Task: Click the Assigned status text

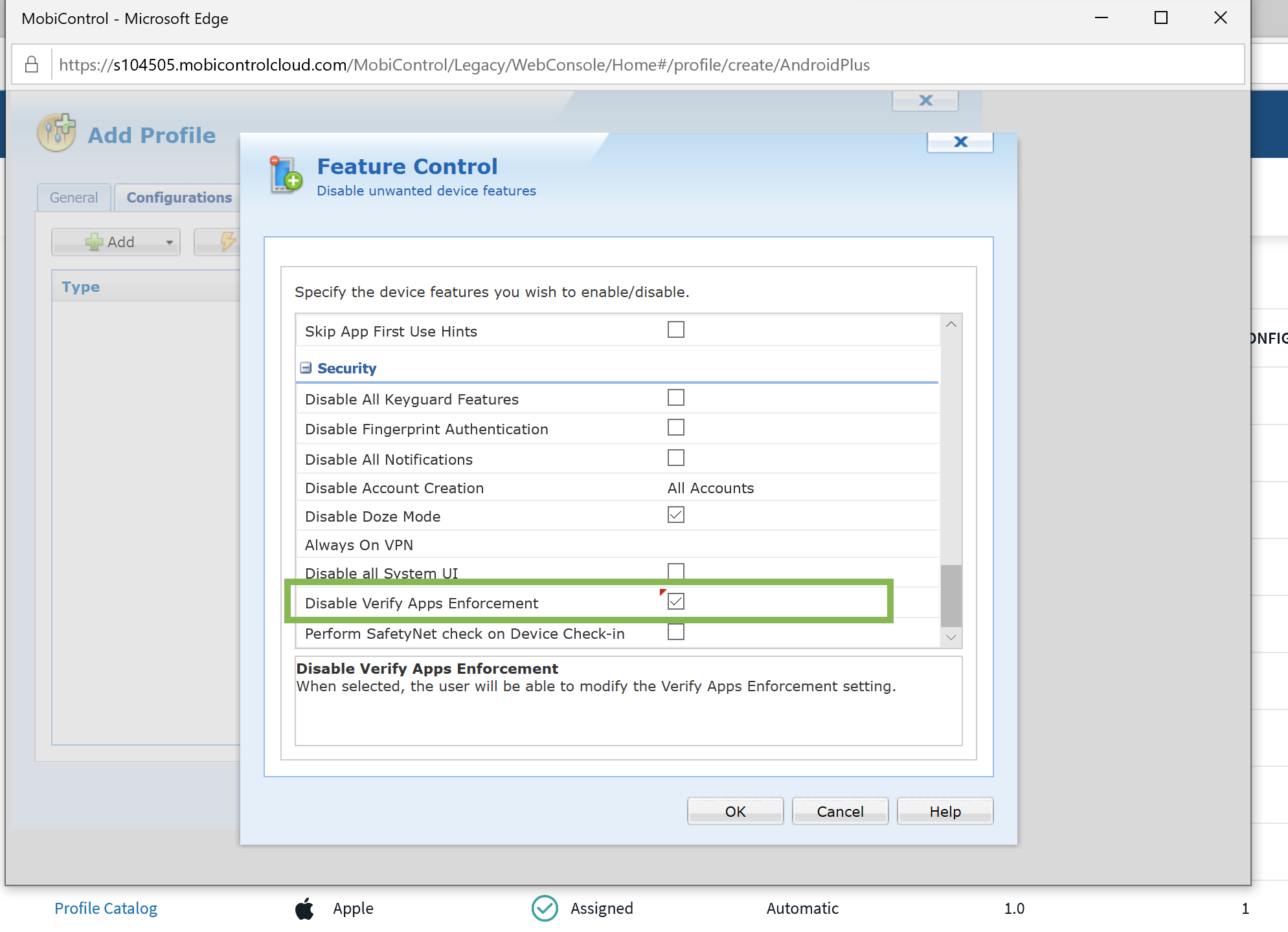Action: pyautogui.click(x=602, y=908)
